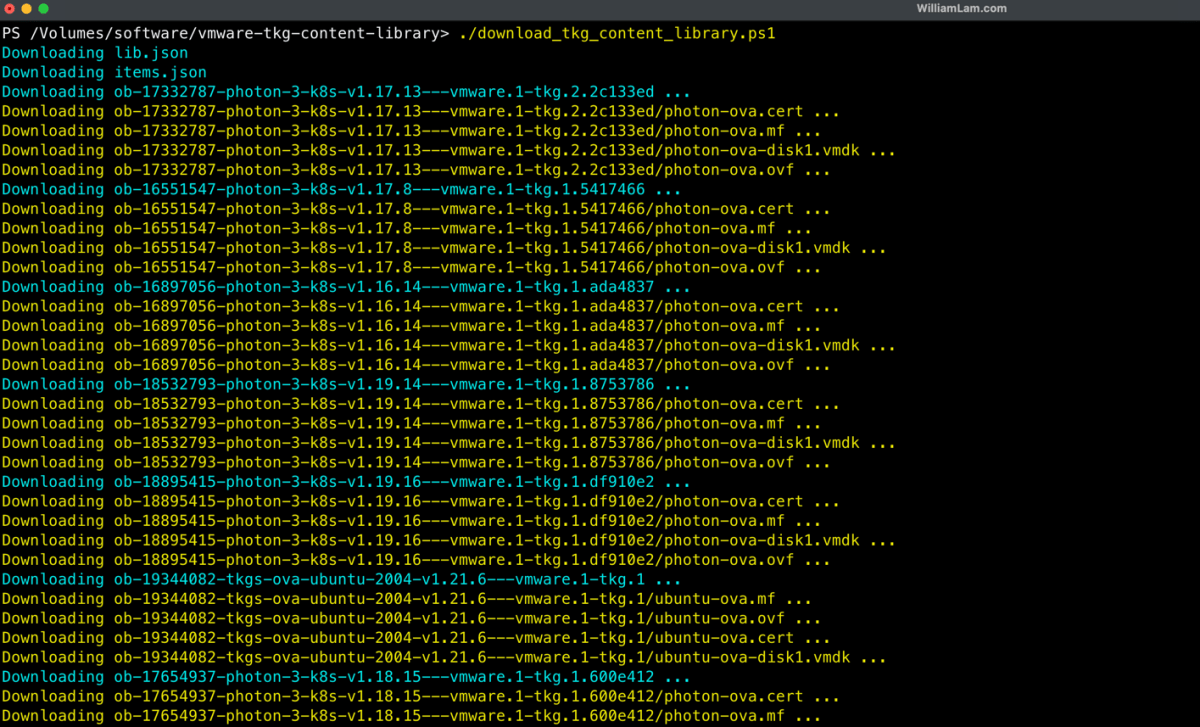1200x727 pixels.
Task: Click the PS /Volumes/software prompt path
Action: point(225,33)
